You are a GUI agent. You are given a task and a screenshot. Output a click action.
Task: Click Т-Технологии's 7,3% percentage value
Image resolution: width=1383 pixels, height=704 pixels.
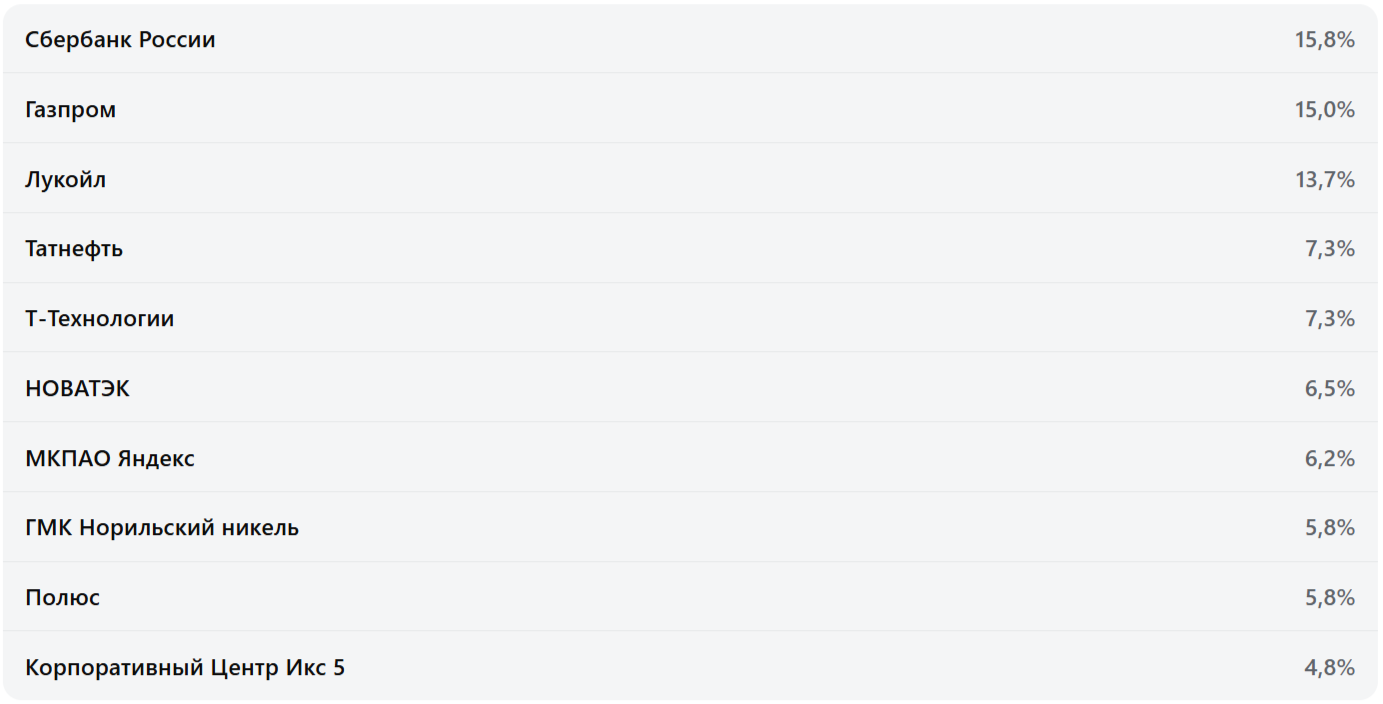coord(1329,319)
